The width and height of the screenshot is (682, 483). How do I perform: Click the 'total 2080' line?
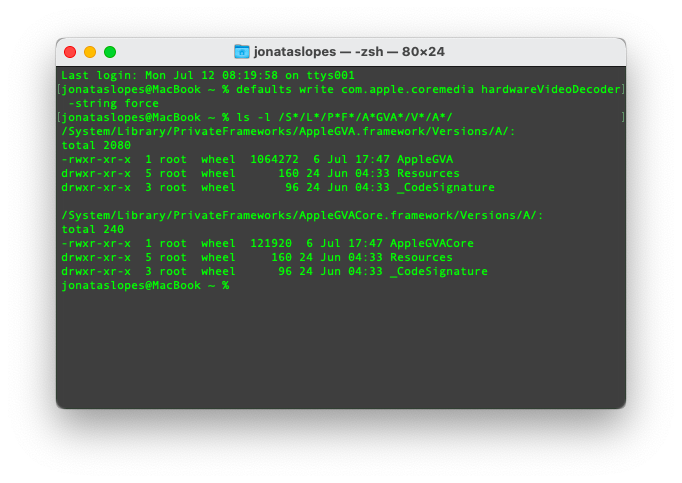[x=96, y=145]
